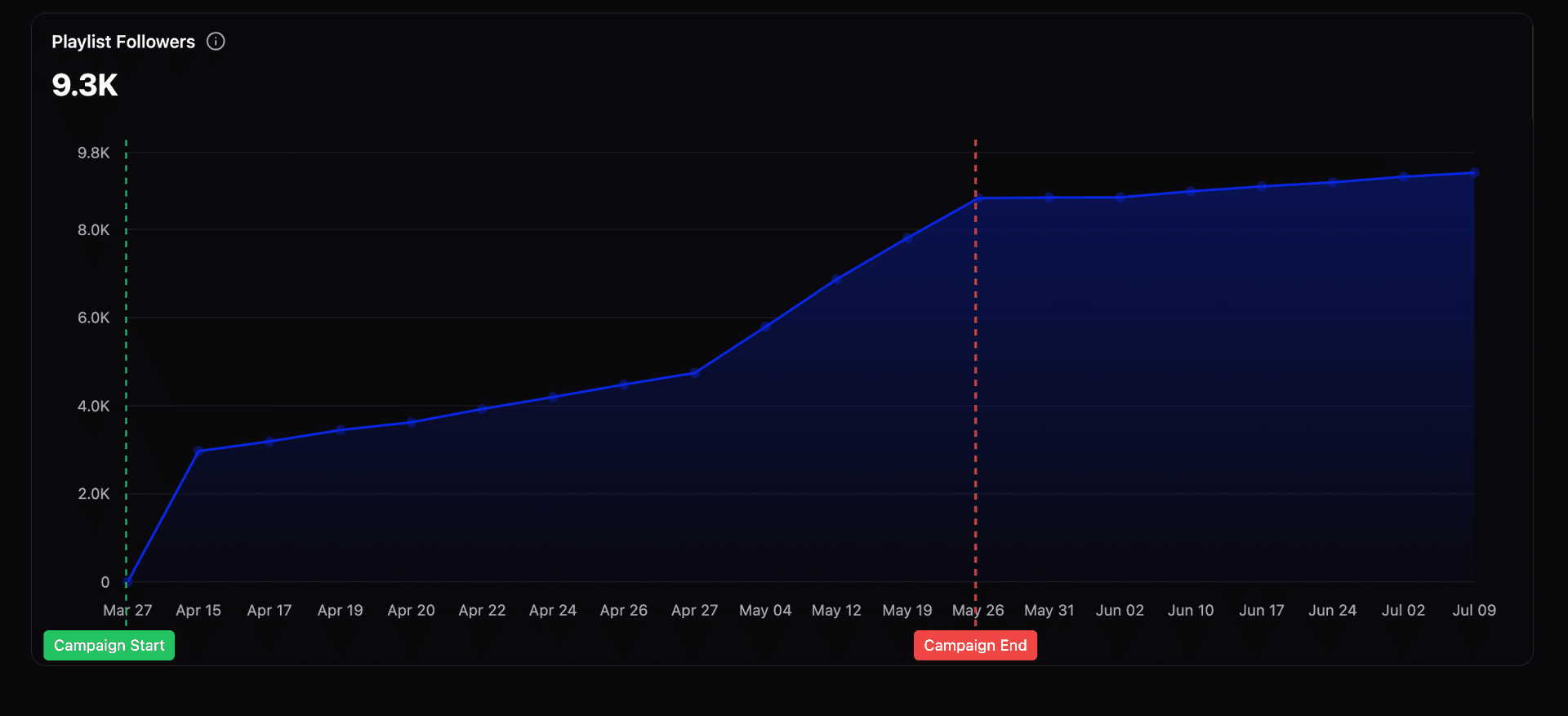This screenshot has width=1568, height=716.
Task: Click the 0 y-axis label
Action: coord(105,582)
